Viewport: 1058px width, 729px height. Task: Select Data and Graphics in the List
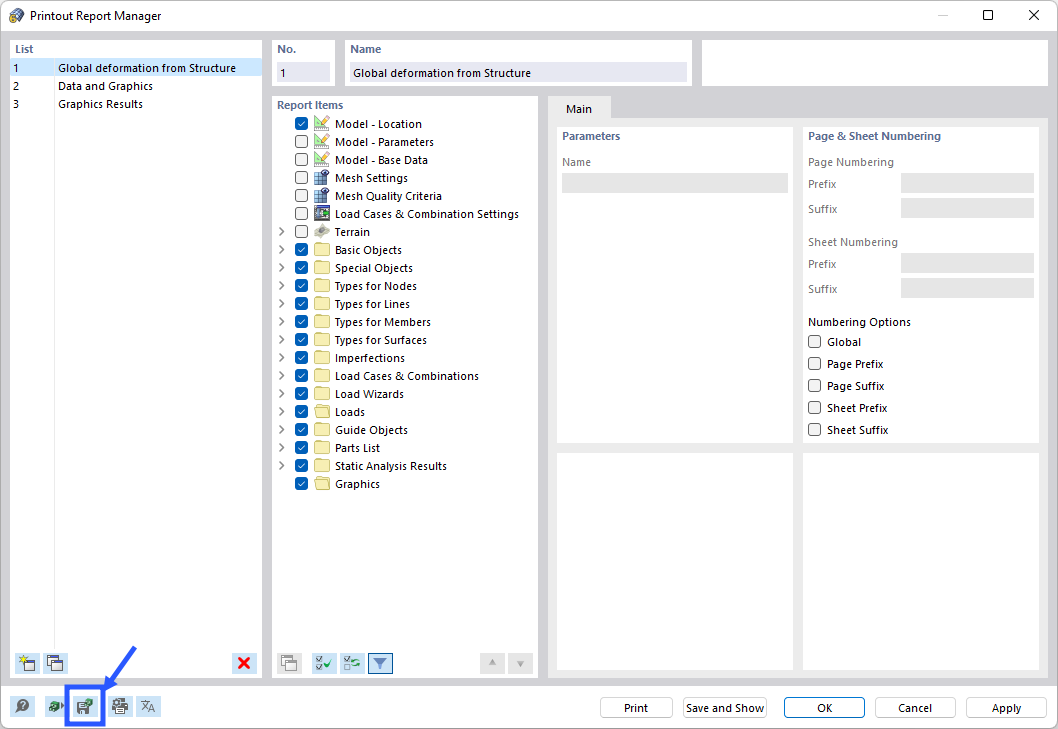(105, 86)
